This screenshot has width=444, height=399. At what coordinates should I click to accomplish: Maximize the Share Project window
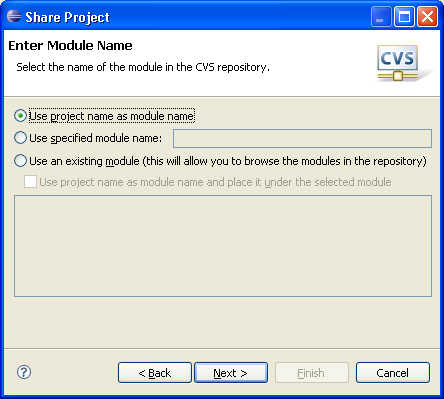click(404, 16)
